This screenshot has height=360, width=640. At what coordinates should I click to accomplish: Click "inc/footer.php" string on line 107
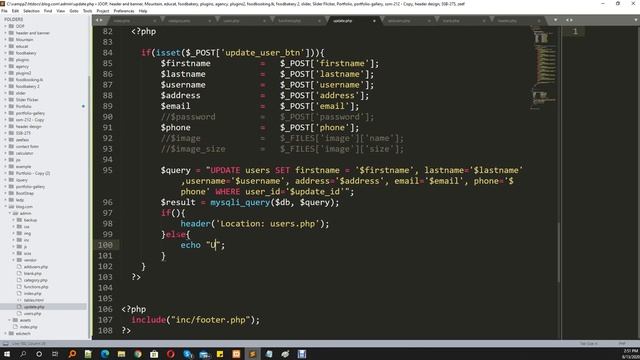coord(210,320)
